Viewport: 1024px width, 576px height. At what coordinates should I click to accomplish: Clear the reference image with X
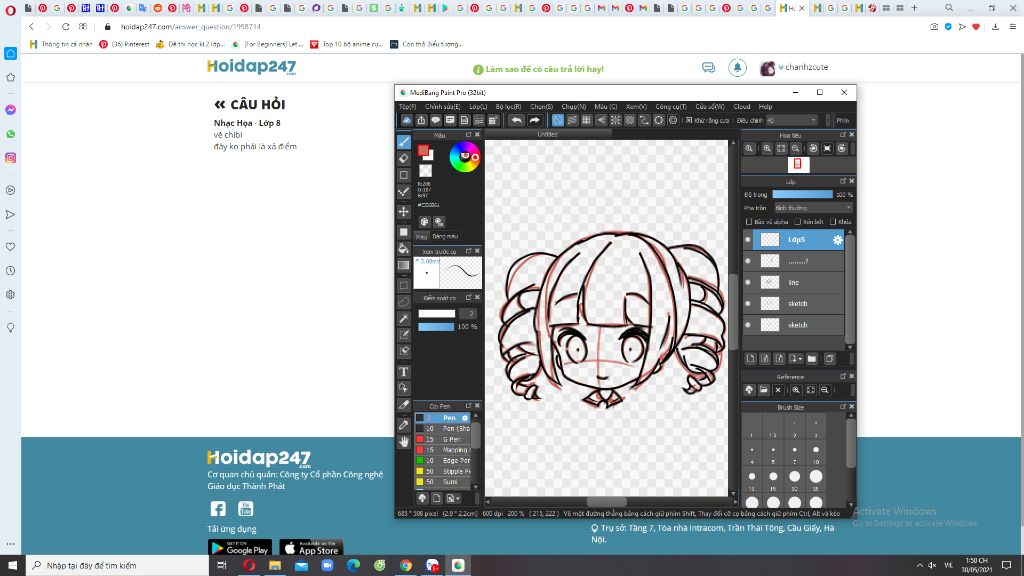click(778, 390)
